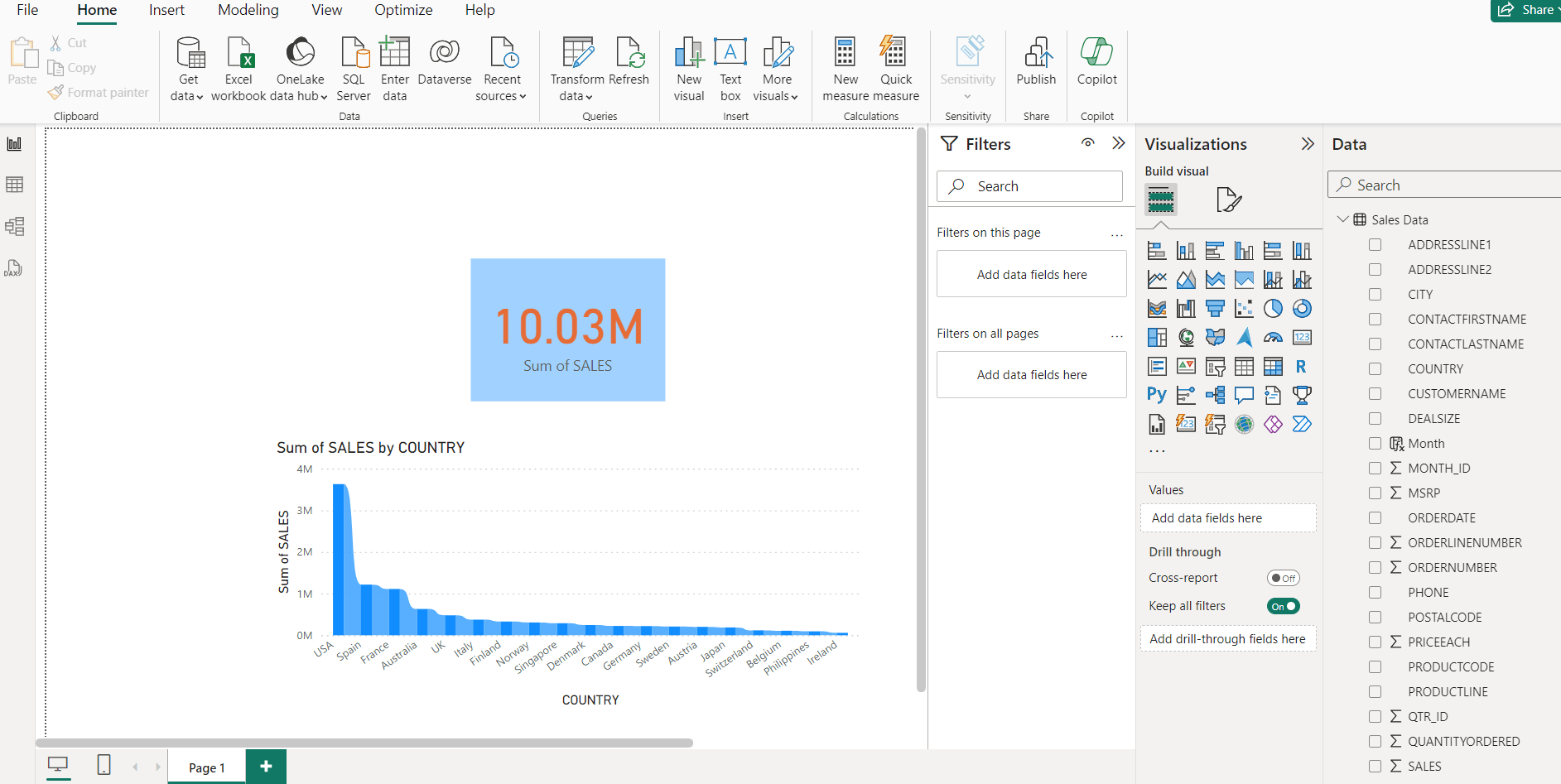This screenshot has height=784, width=1561.
Task: Switch to Model view in the left sidebar
Action: point(15,226)
